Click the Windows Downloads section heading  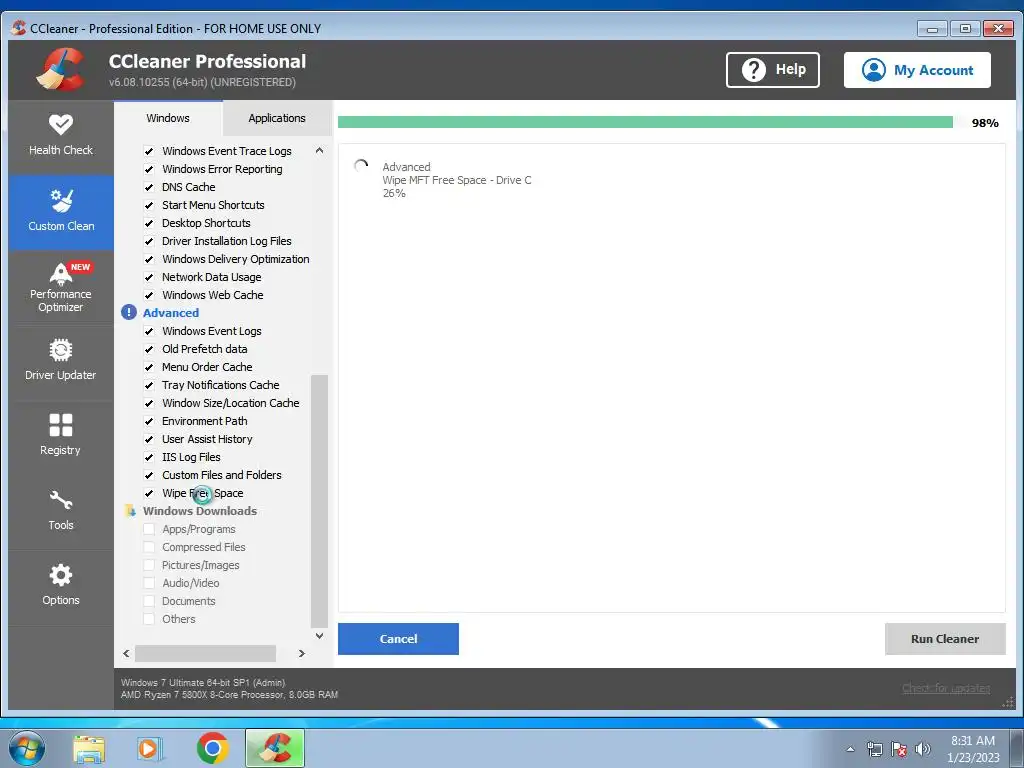(x=200, y=511)
